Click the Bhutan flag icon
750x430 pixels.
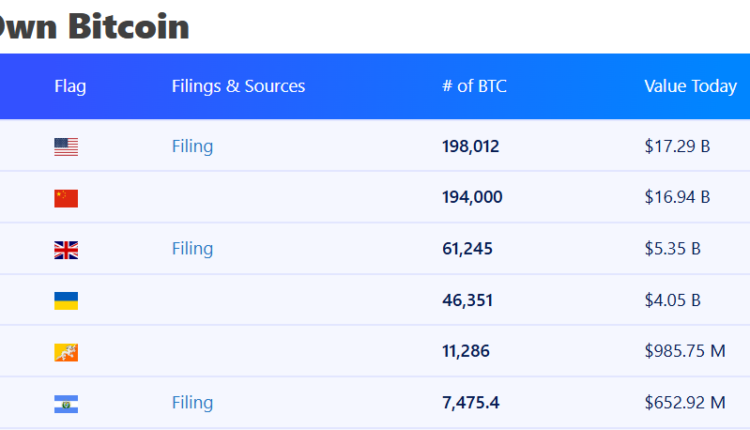[66, 352]
